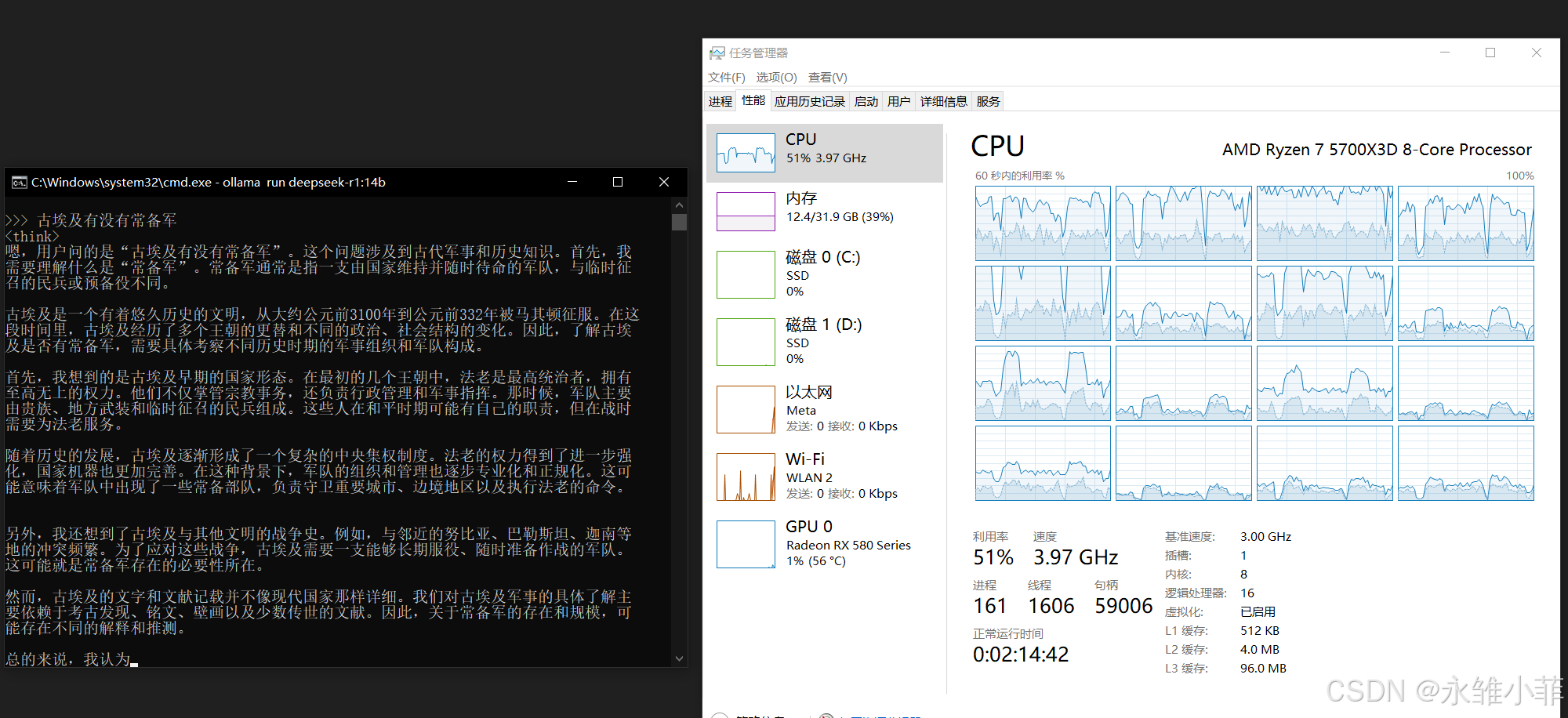Switch to the 详细信息 tab

tap(942, 100)
